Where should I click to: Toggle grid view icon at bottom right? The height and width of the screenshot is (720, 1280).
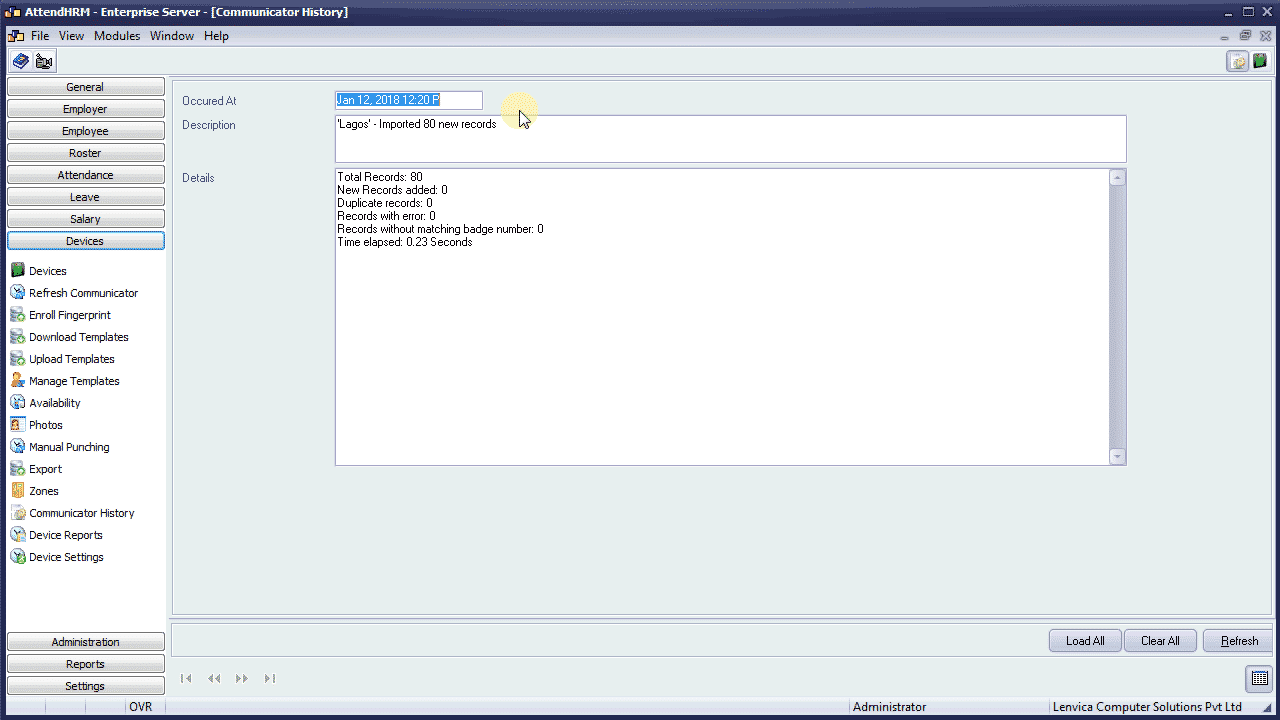[x=1259, y=678]
